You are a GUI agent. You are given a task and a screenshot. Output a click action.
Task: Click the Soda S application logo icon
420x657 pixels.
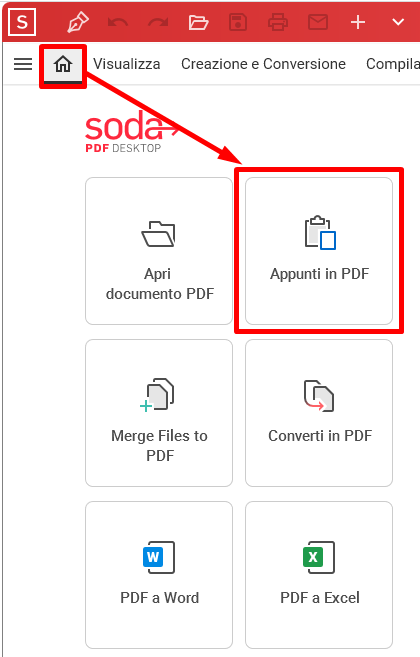point(22,22)
